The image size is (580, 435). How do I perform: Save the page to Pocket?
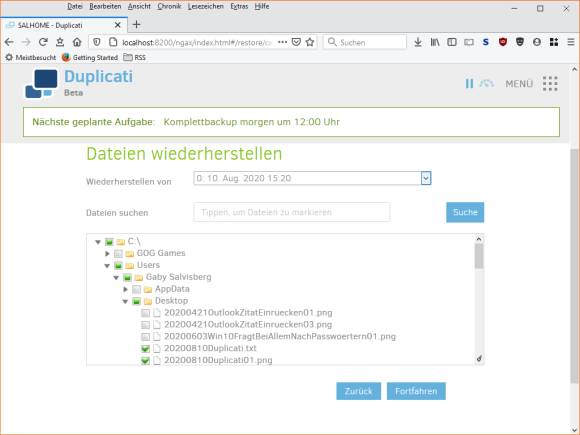click(x=296, y=42)
